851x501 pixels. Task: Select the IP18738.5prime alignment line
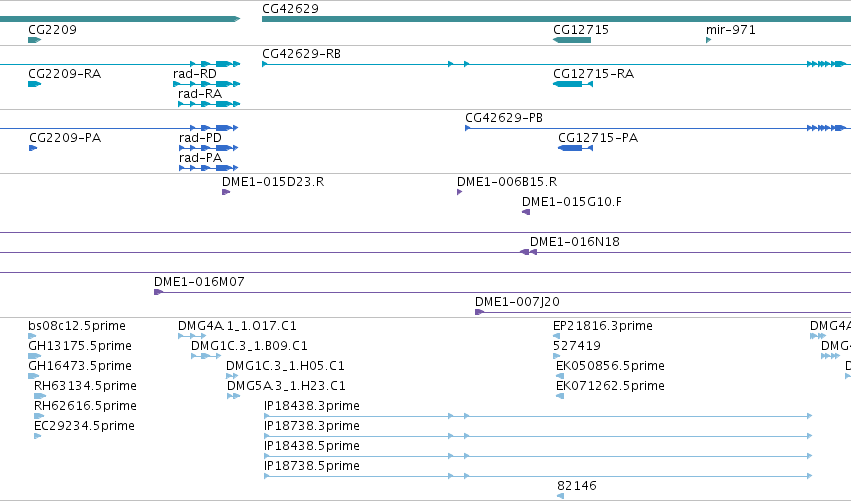click(x=538, y=476)
